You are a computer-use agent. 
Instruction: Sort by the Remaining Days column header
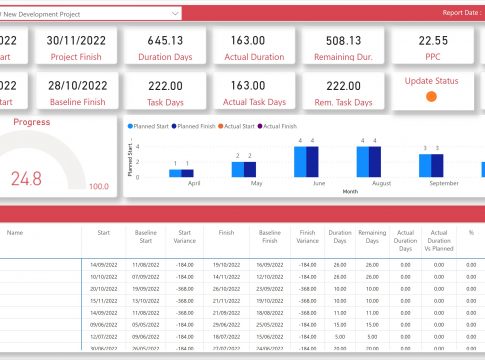[372, 237]
